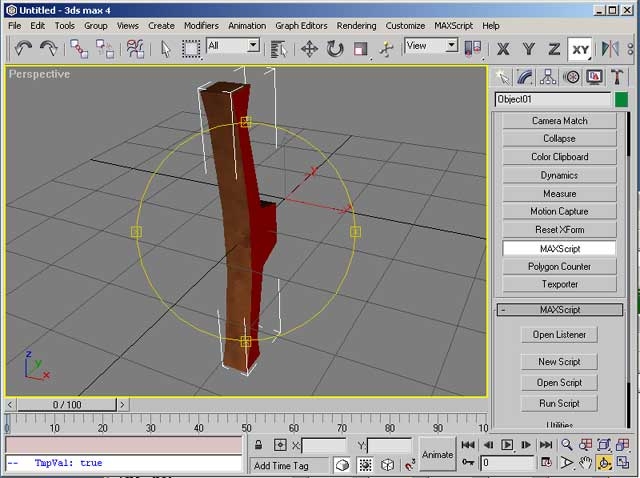Image resolution: width=640 pixels, height=478 pixels.
Task: Switch to the Utilities hammer tab
Action: [x=618, y=77]
